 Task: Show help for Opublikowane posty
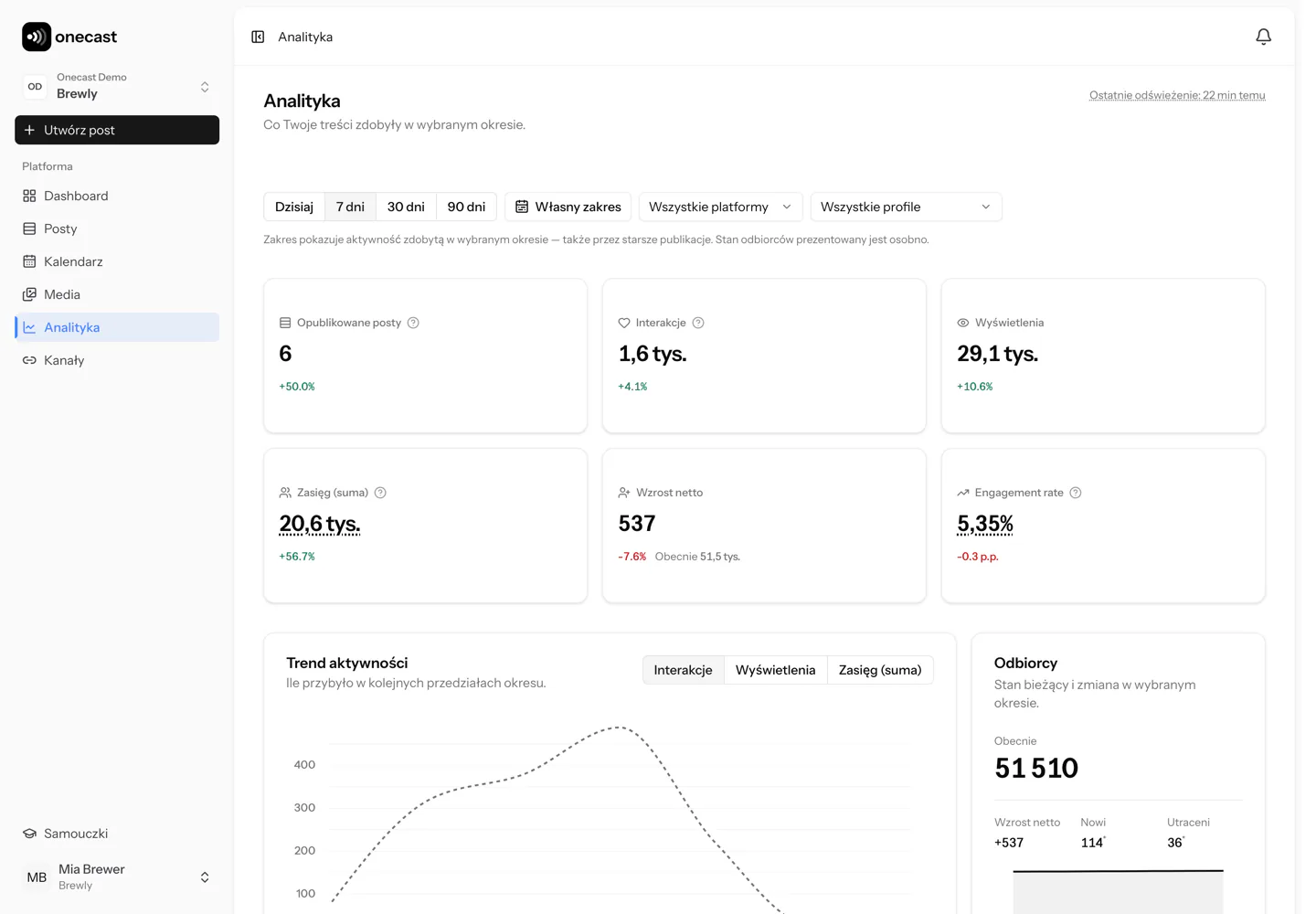point(413,323)
